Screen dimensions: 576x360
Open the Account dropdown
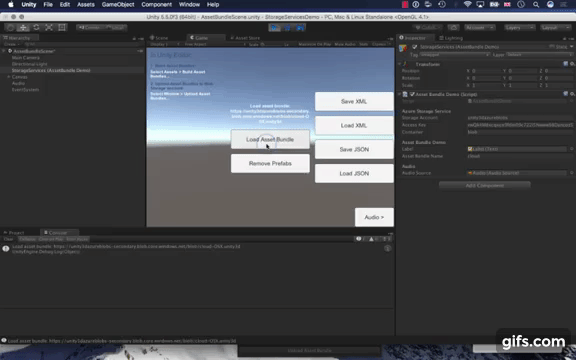point(480,28)
